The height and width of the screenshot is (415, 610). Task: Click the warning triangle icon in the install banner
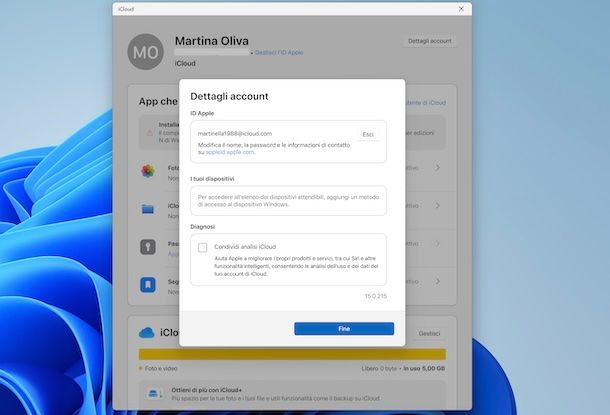point(149,133)
